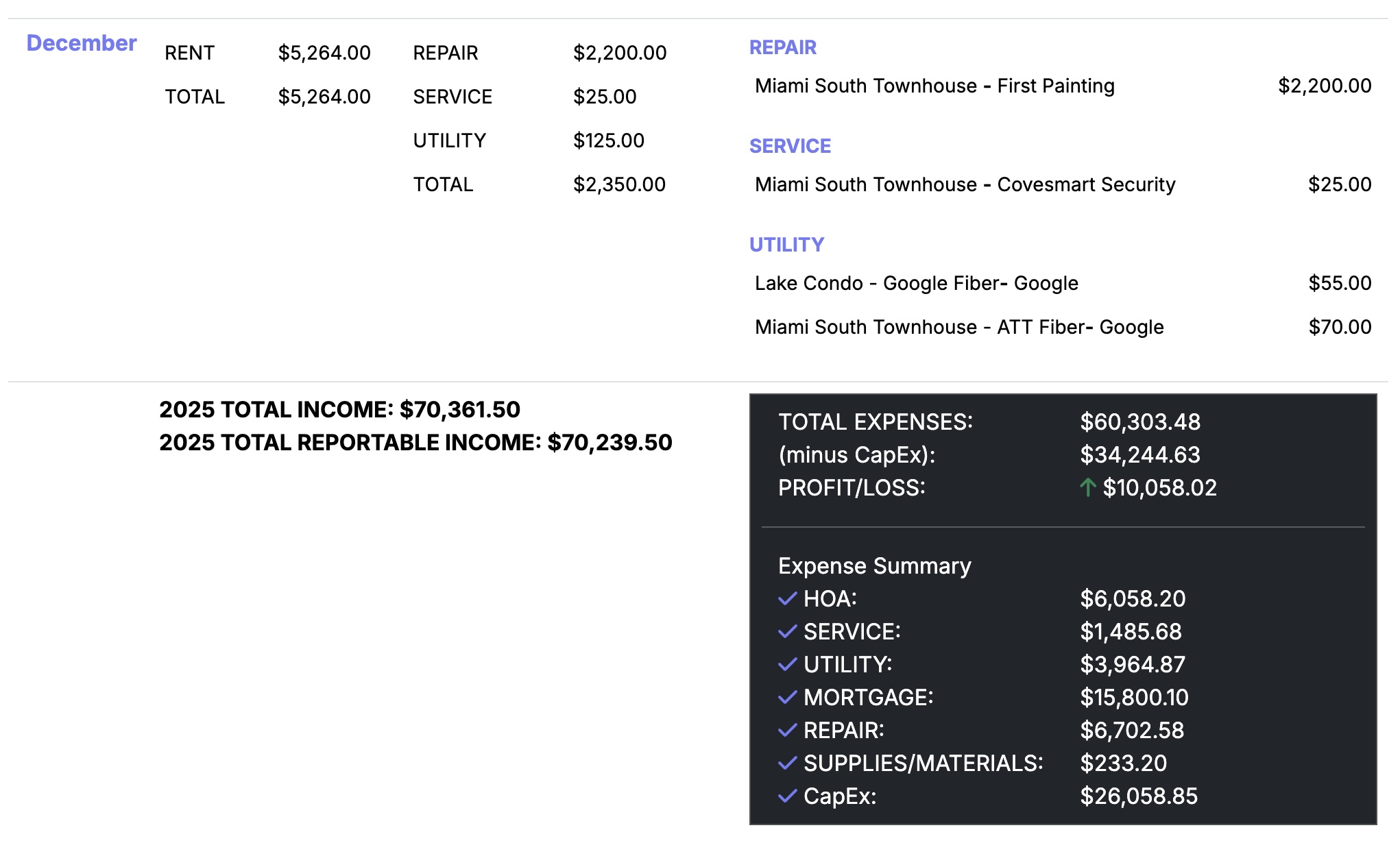This screenshot has width=1400, height=843.
Task: Select the Lake Condo Google Fiber entry
Action: pyautogui.click(x=916, y=282)
